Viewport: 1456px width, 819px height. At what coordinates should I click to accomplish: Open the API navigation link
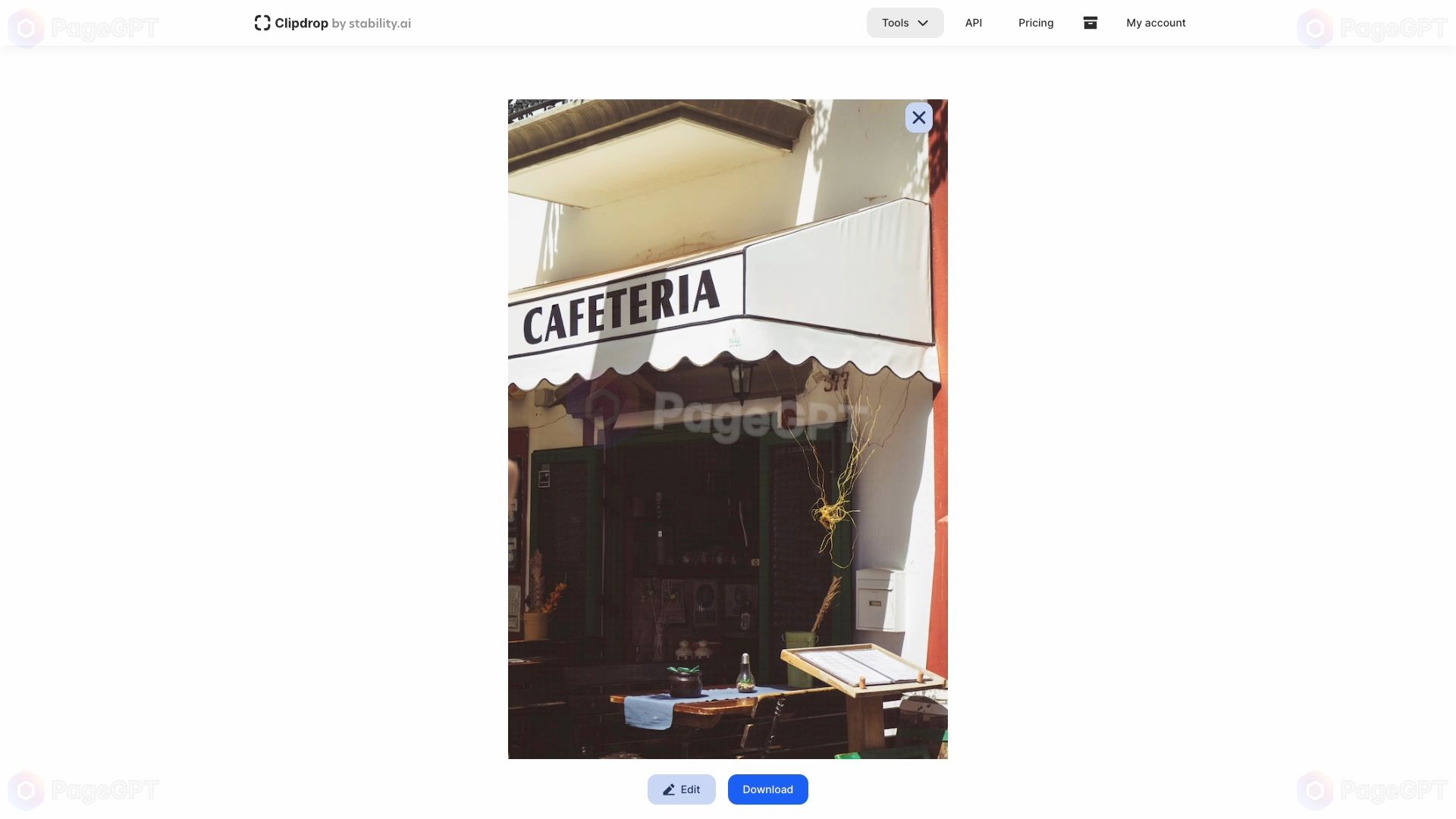(x=974, y=23)
